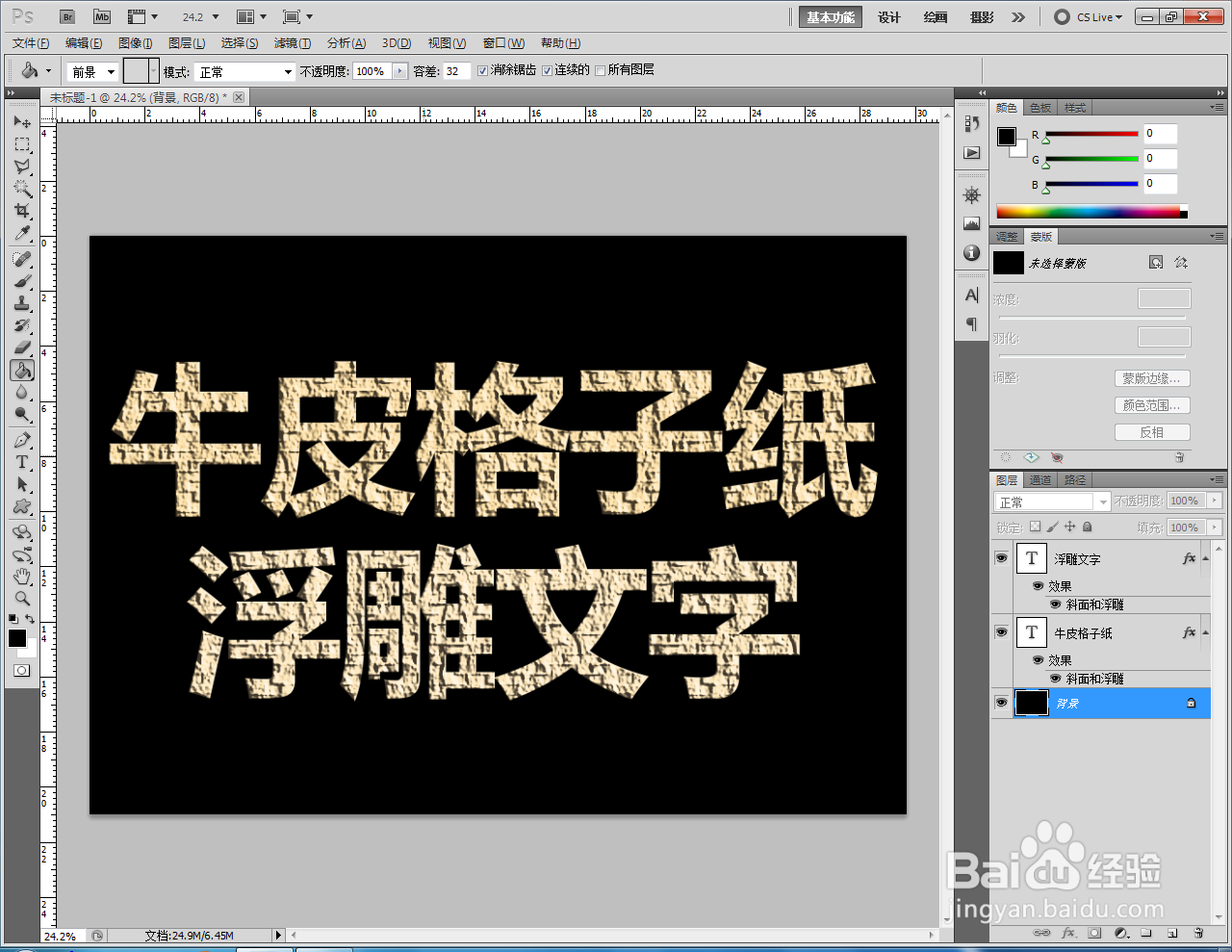1232x952 pixels.
Task: Select the Move tool
Action: [21, 121]
